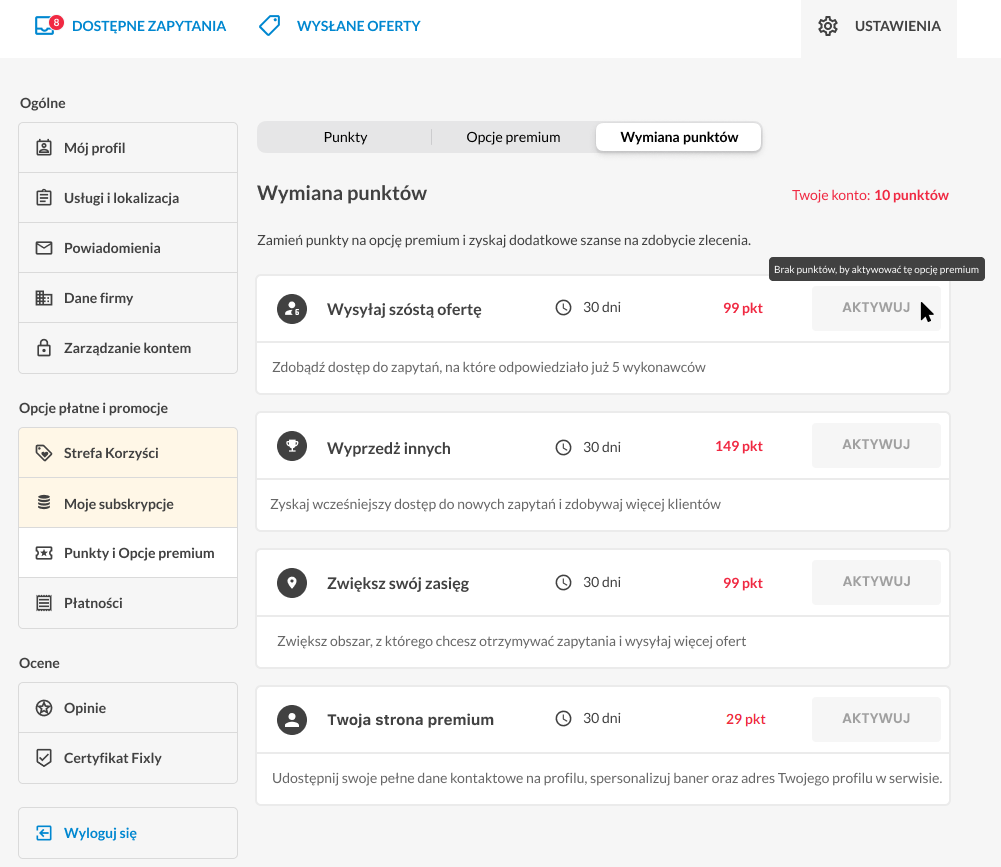Switch to the Punkty tab
The height and width of the screenshot is (867, 1001).
(345, 137)
